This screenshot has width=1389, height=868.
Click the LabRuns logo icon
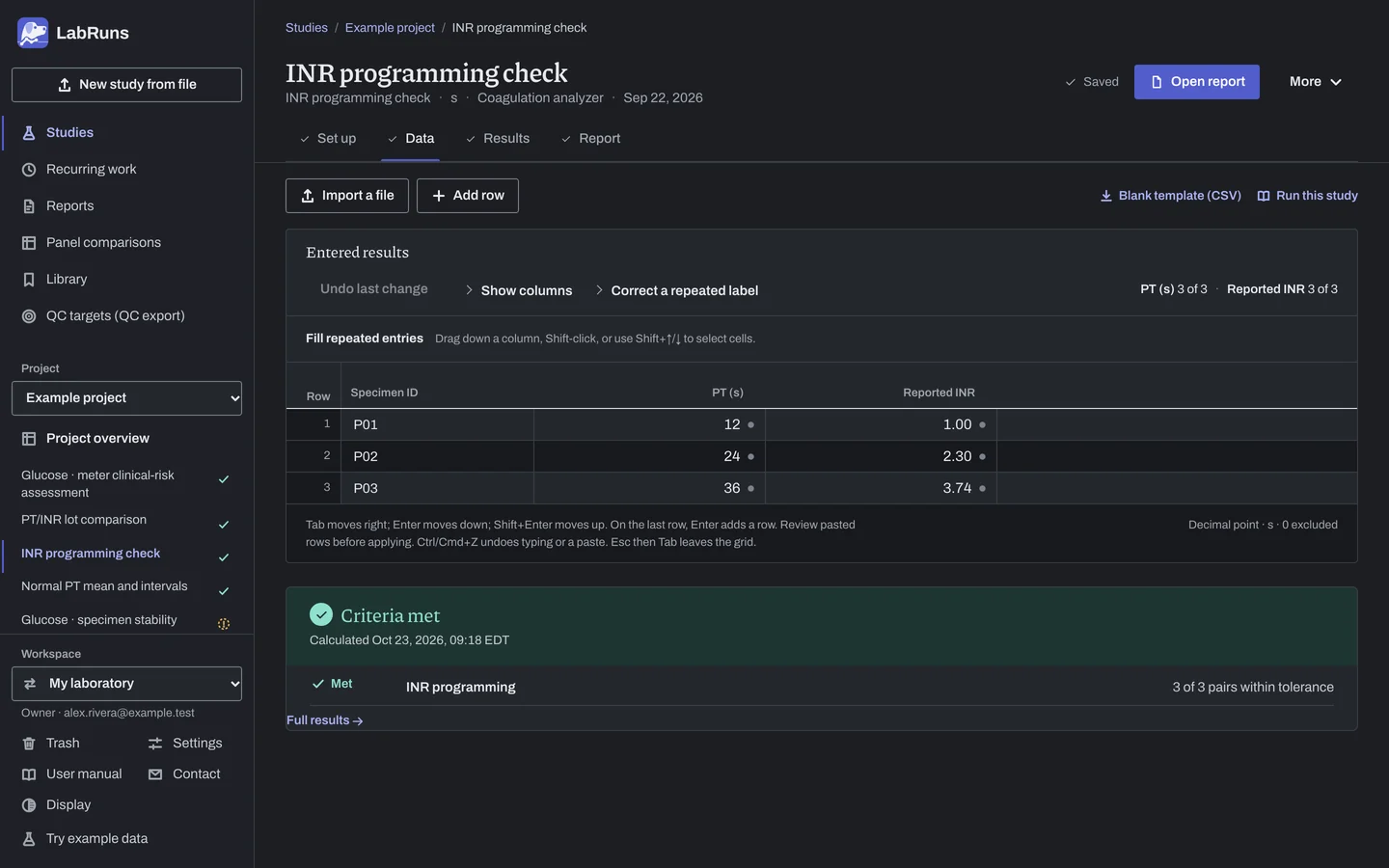33,33
